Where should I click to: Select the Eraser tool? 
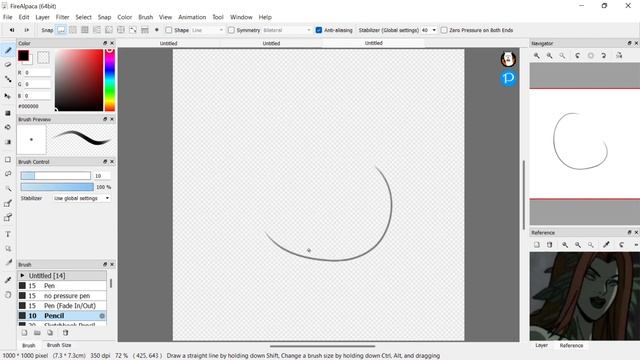click(x=8, y=64)
